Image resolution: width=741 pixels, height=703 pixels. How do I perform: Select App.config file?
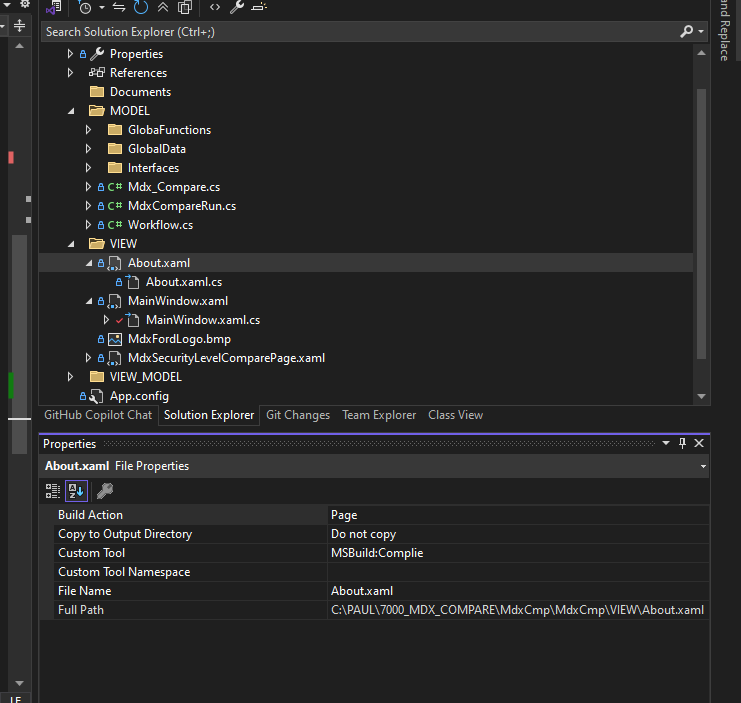coord(139,396)
